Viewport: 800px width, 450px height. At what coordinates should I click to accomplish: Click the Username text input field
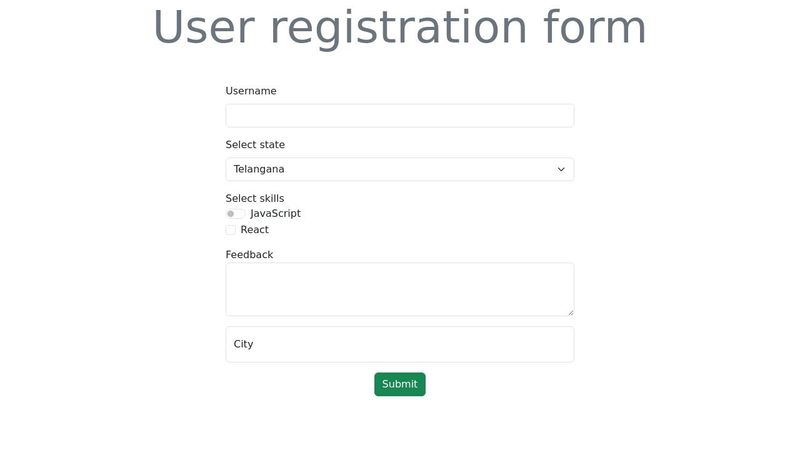point(399,116)
